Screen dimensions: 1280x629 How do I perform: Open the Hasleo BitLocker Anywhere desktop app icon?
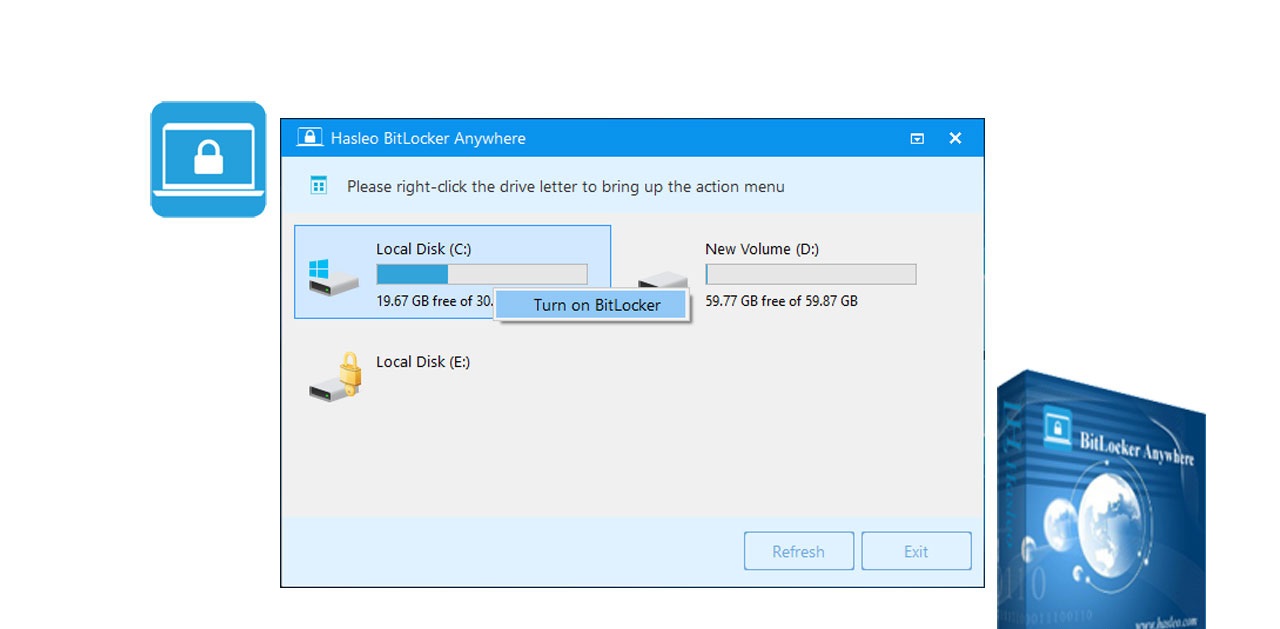208,158
